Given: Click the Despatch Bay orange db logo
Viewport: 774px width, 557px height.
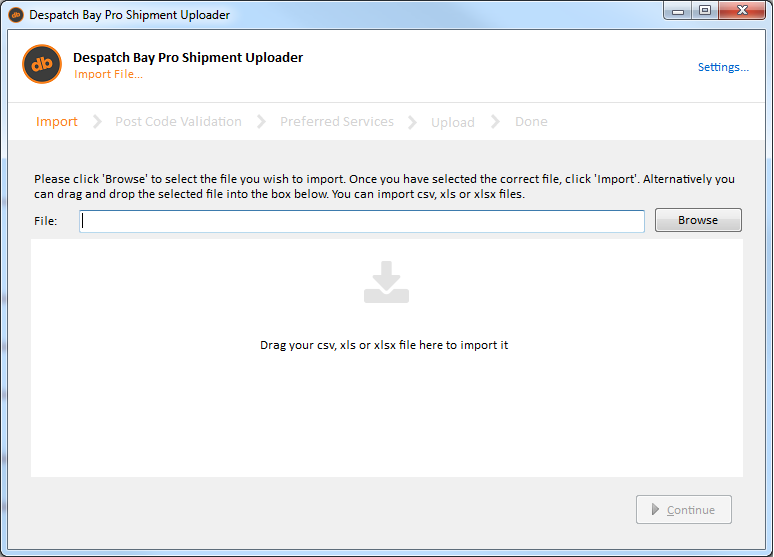Looking at the screenshot, I should 42,64.
